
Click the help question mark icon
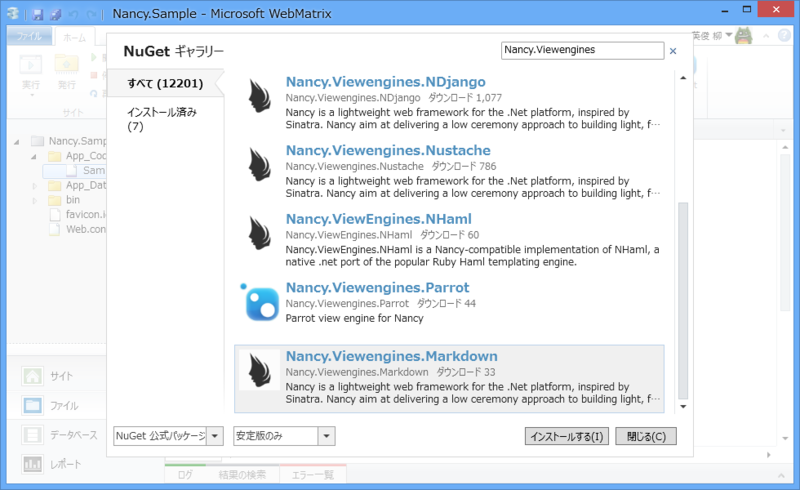tap(784, 35)
